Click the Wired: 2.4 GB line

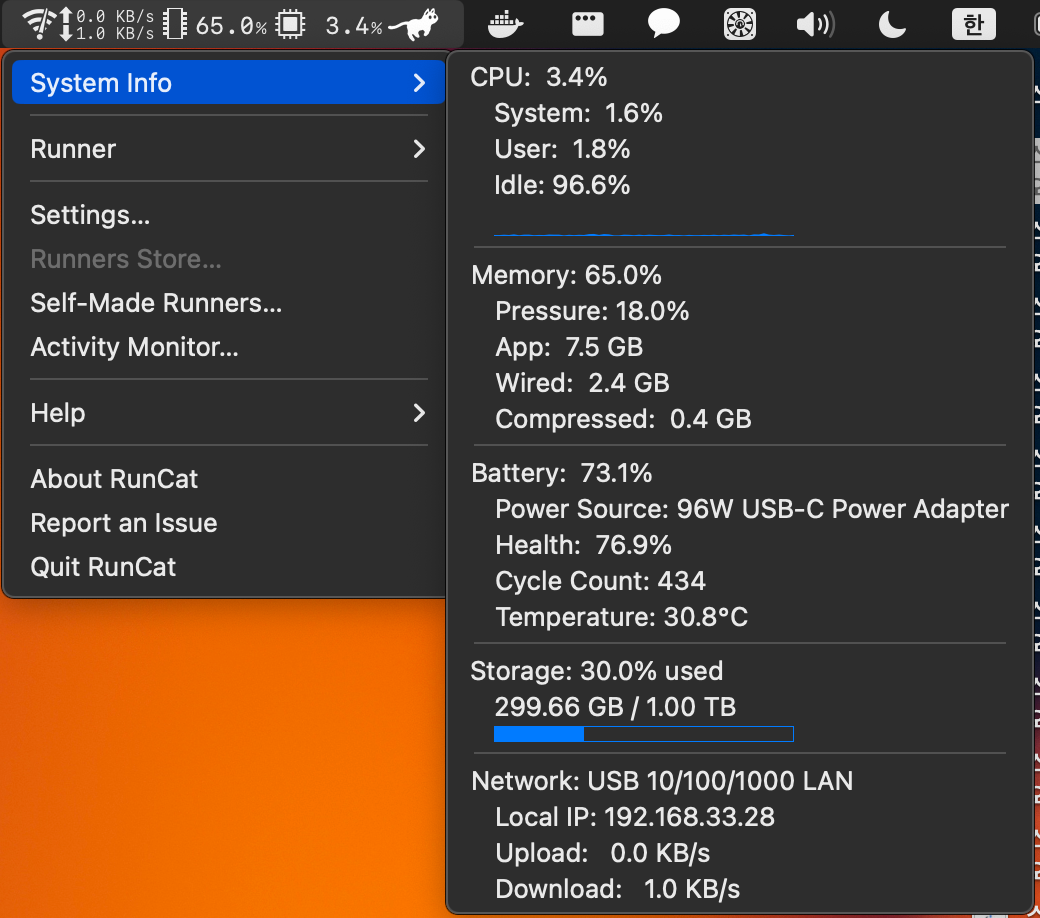[582, 383]
